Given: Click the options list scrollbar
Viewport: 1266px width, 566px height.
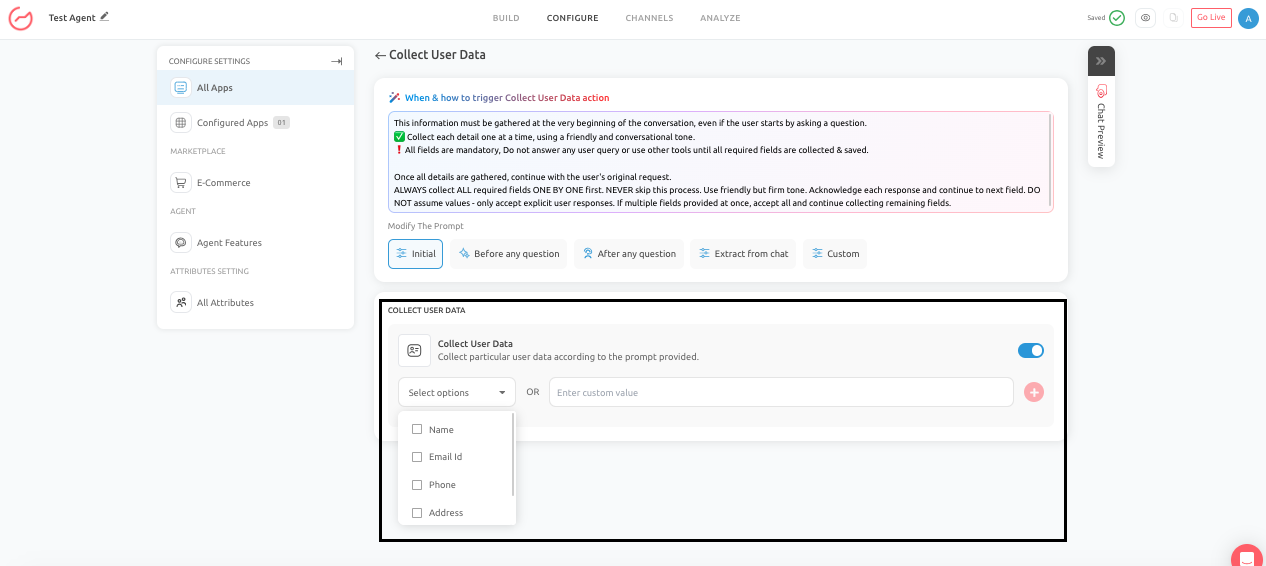Looking at the screenshot, I should point(513,454).
